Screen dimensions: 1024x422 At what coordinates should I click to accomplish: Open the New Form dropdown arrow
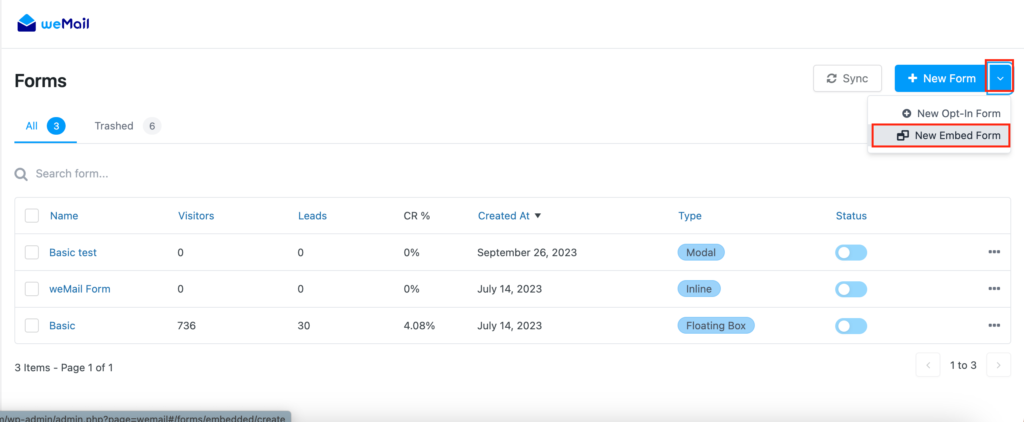pos(1000,78)
